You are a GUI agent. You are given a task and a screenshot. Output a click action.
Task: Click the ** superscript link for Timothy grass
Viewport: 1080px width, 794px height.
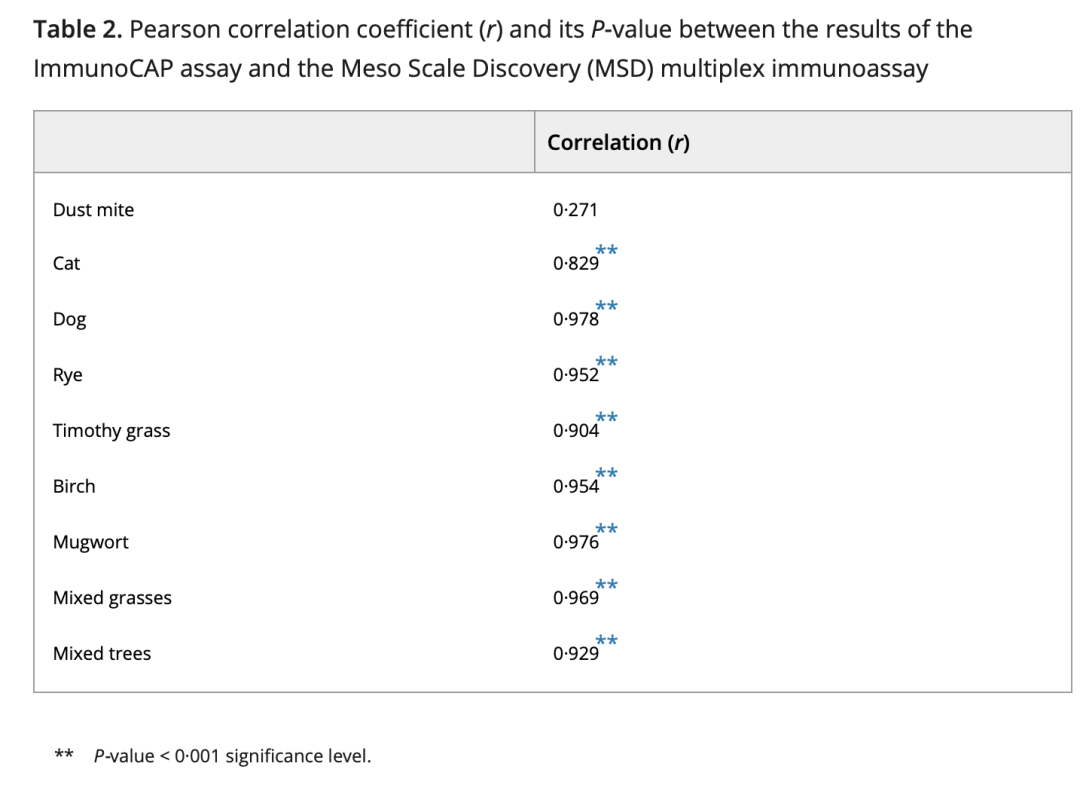click(x=606, y=418)
